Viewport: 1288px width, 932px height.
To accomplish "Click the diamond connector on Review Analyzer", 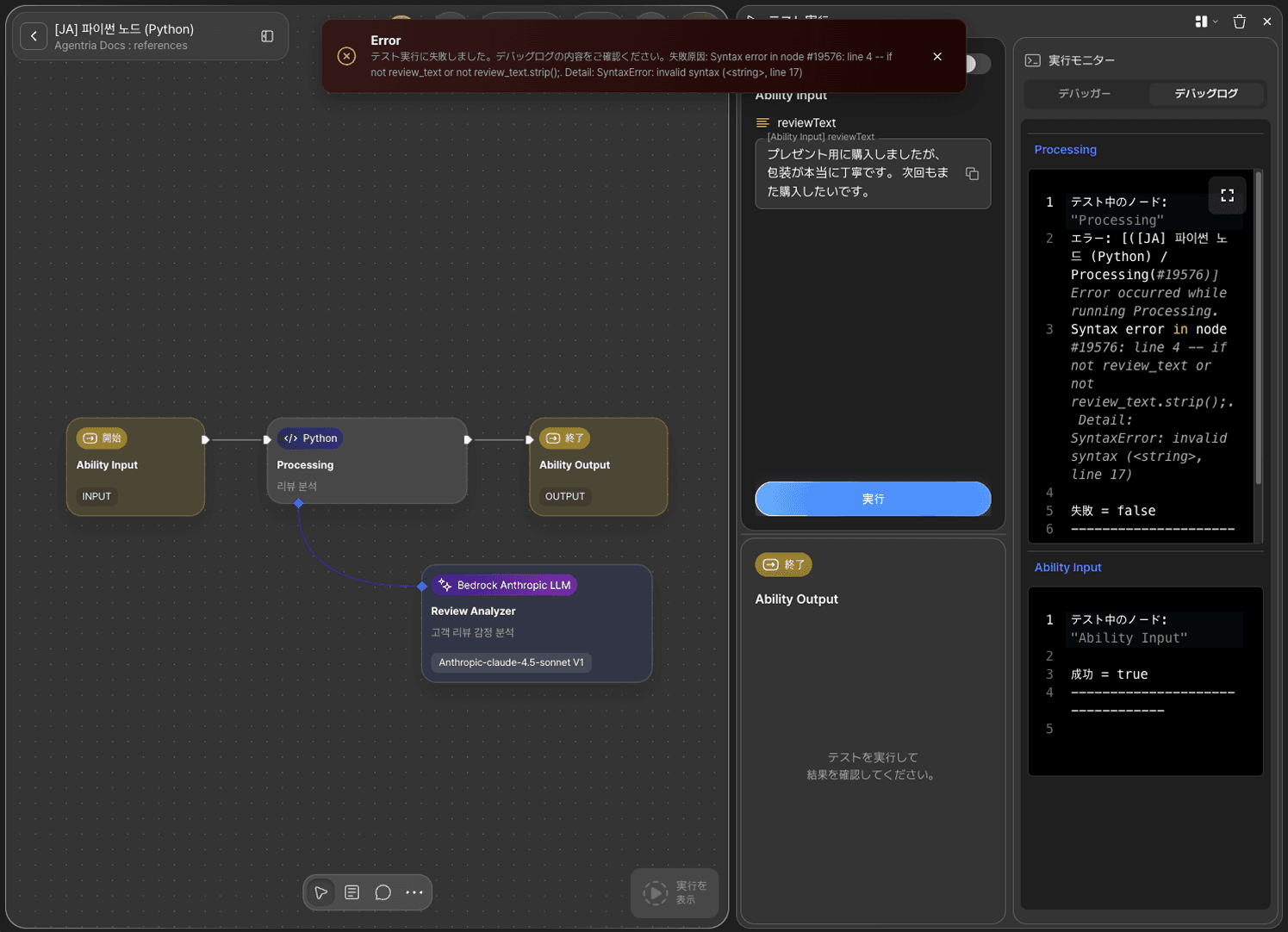I will click(422, 586).
